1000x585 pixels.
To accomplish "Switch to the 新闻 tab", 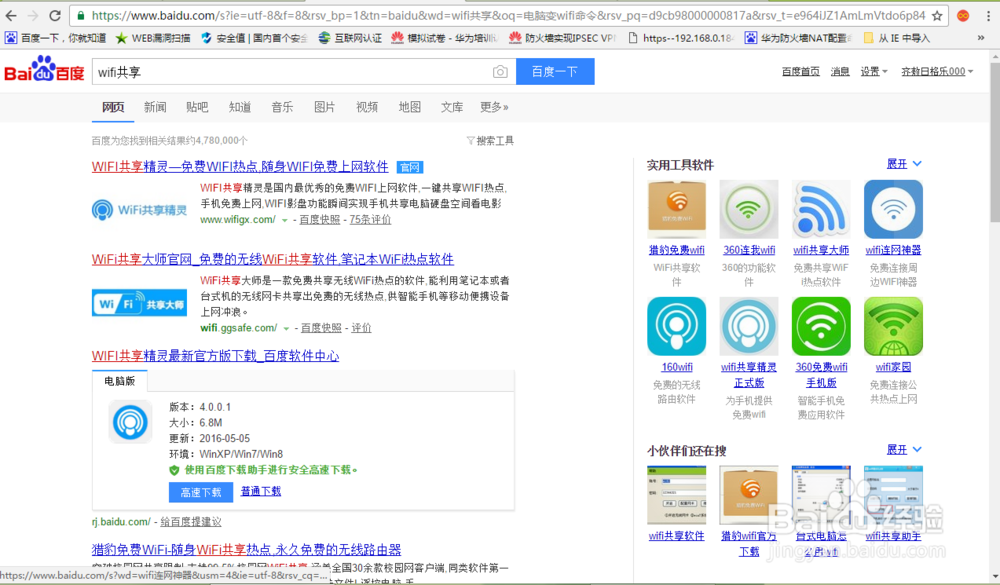I will (155, 107).
